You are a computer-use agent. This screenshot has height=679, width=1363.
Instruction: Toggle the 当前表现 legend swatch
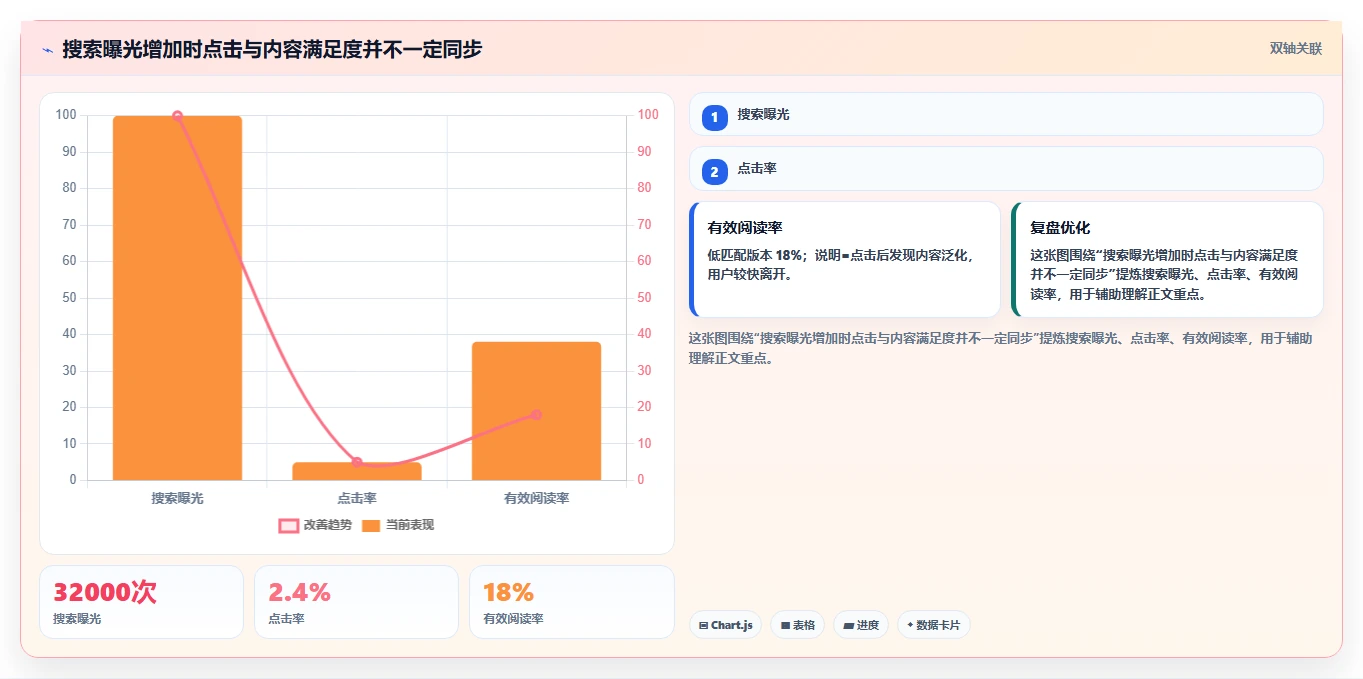(371, 525)
